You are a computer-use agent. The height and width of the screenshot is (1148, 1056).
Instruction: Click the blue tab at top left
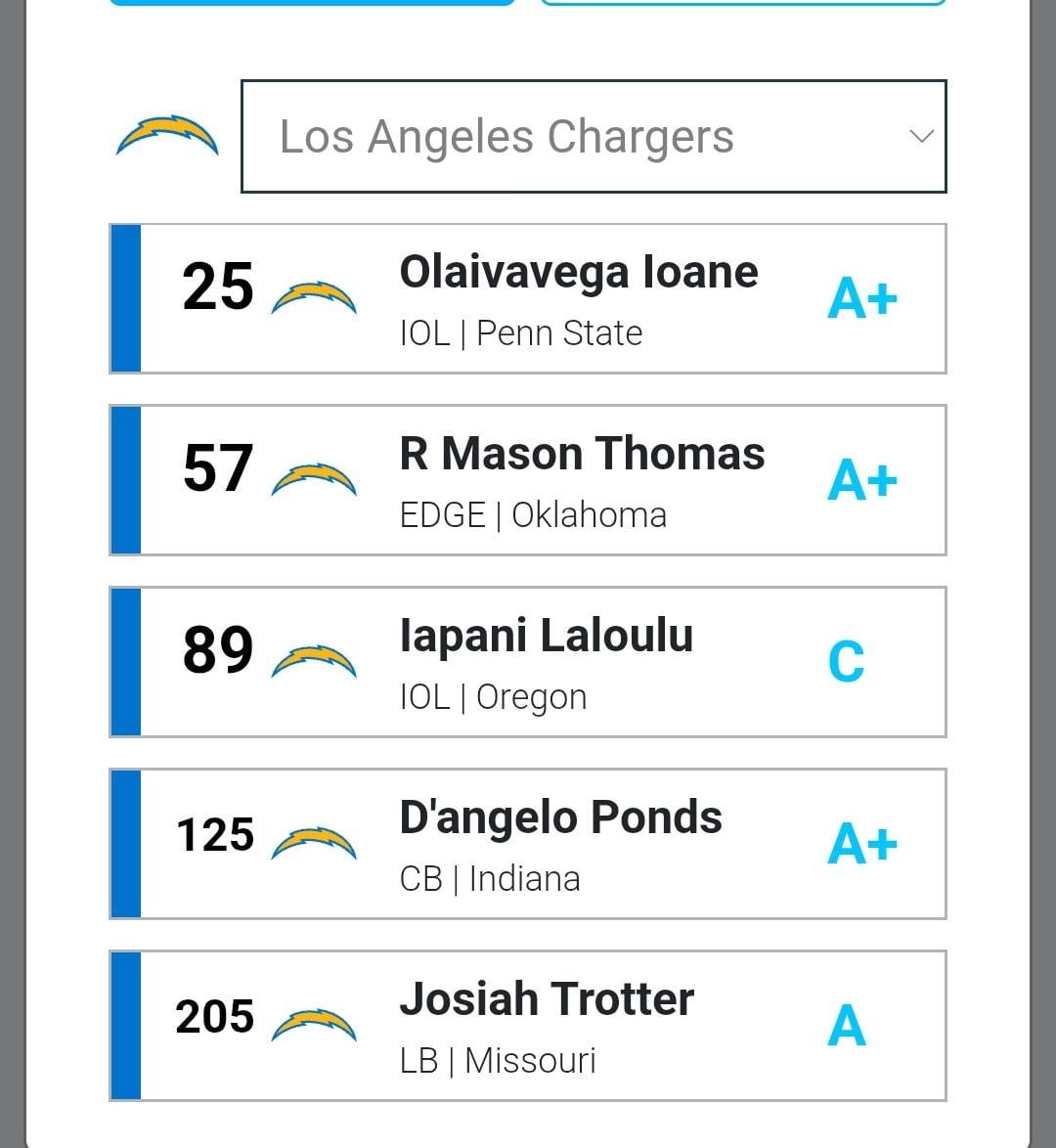pos(312,3)
